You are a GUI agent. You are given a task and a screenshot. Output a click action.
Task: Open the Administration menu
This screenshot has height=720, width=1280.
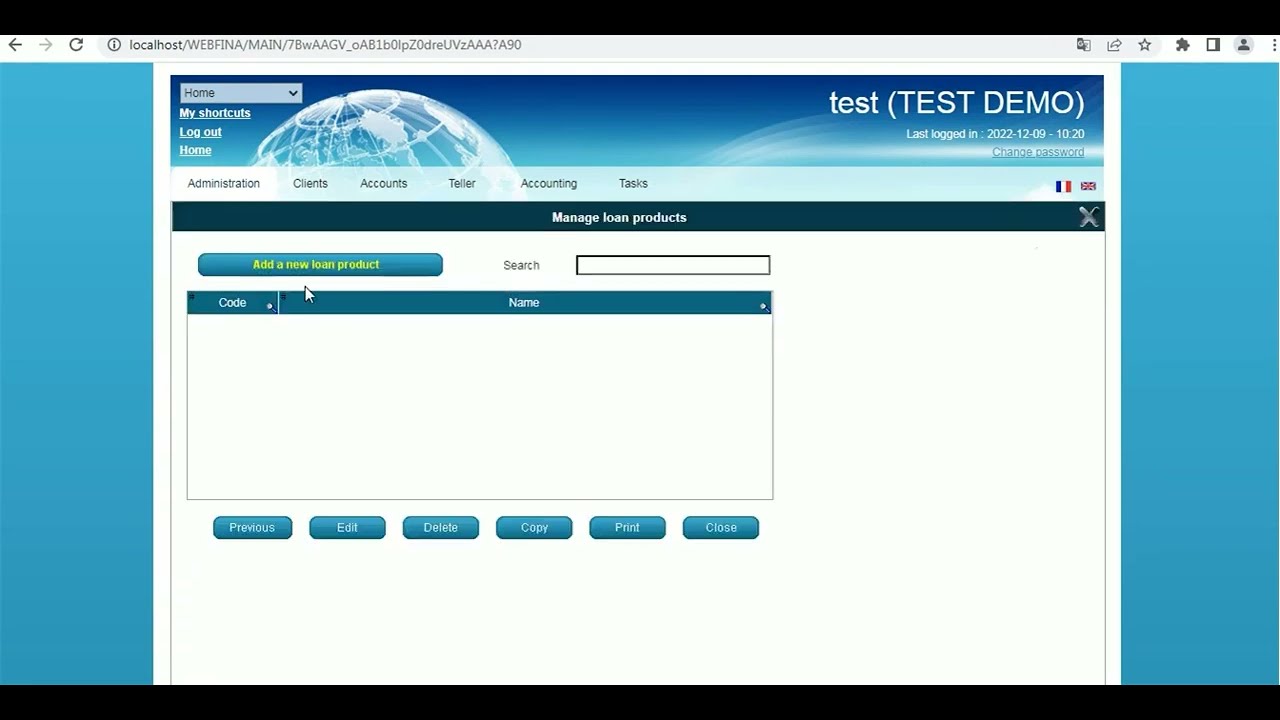[x=223, y=184]
